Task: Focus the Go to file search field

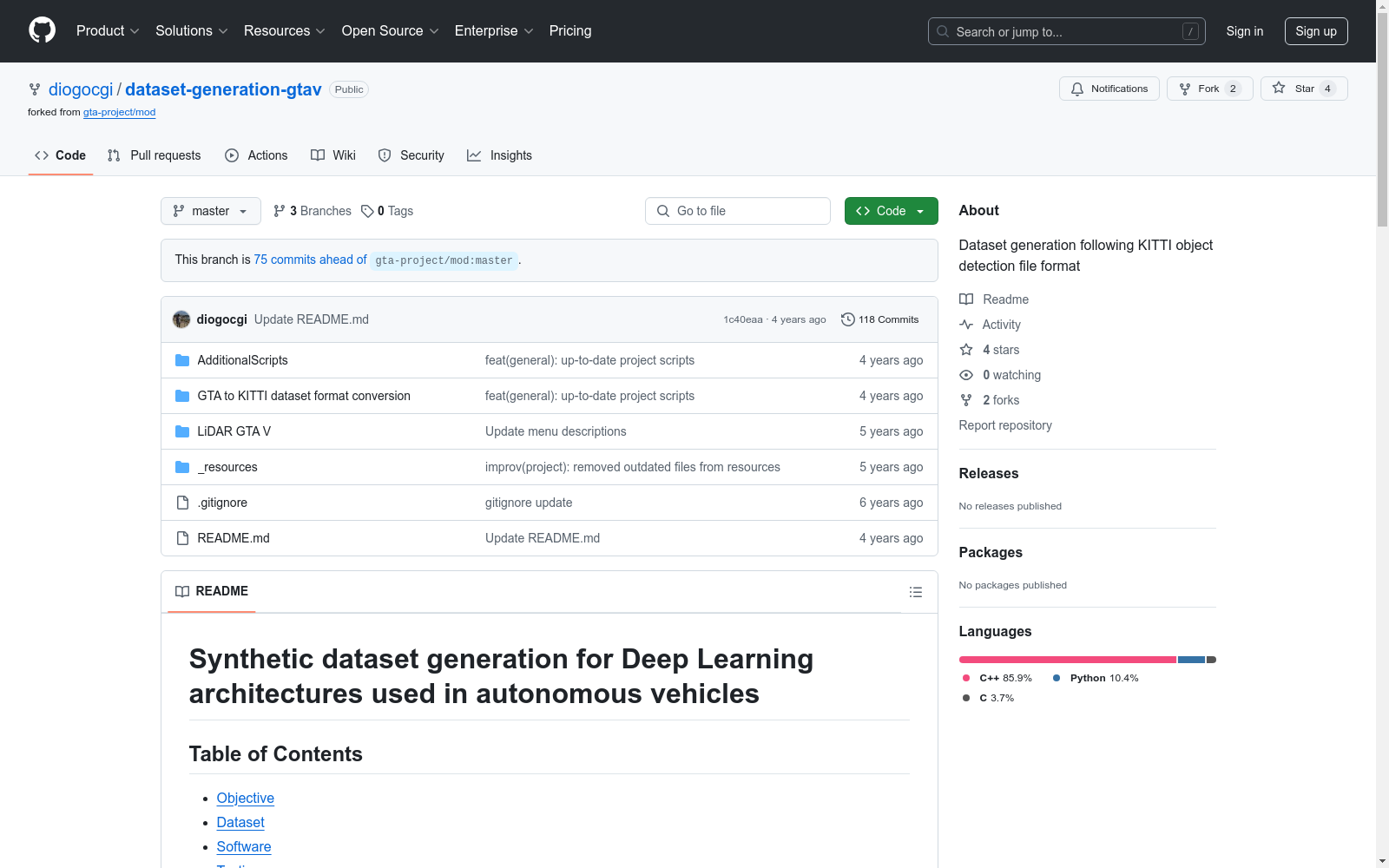Action: coord(738,211)
